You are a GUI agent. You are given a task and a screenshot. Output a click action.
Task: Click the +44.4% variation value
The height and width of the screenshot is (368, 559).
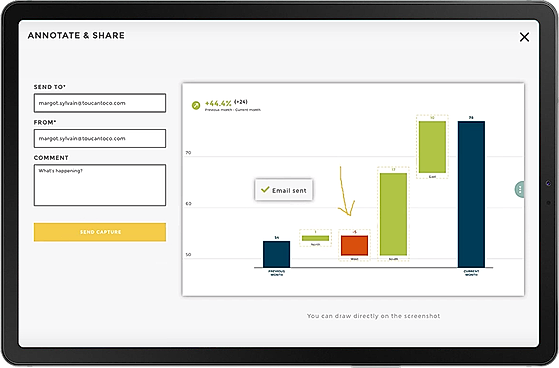pos(218,103)
